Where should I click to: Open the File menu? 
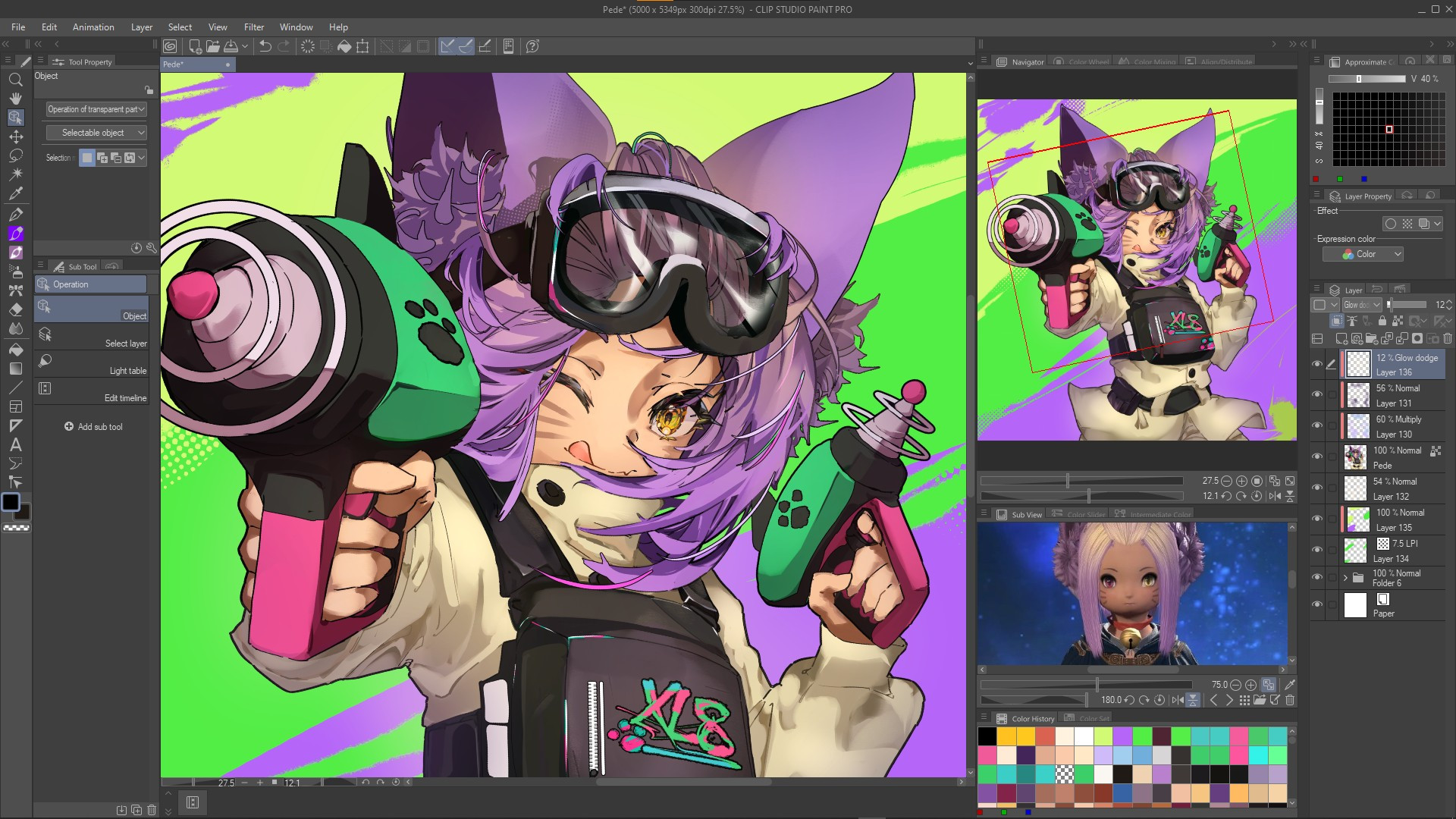18,27
